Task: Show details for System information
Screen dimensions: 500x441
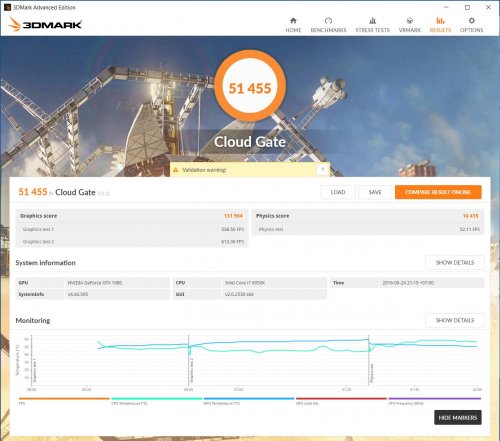Action: (x=455, y=263)
